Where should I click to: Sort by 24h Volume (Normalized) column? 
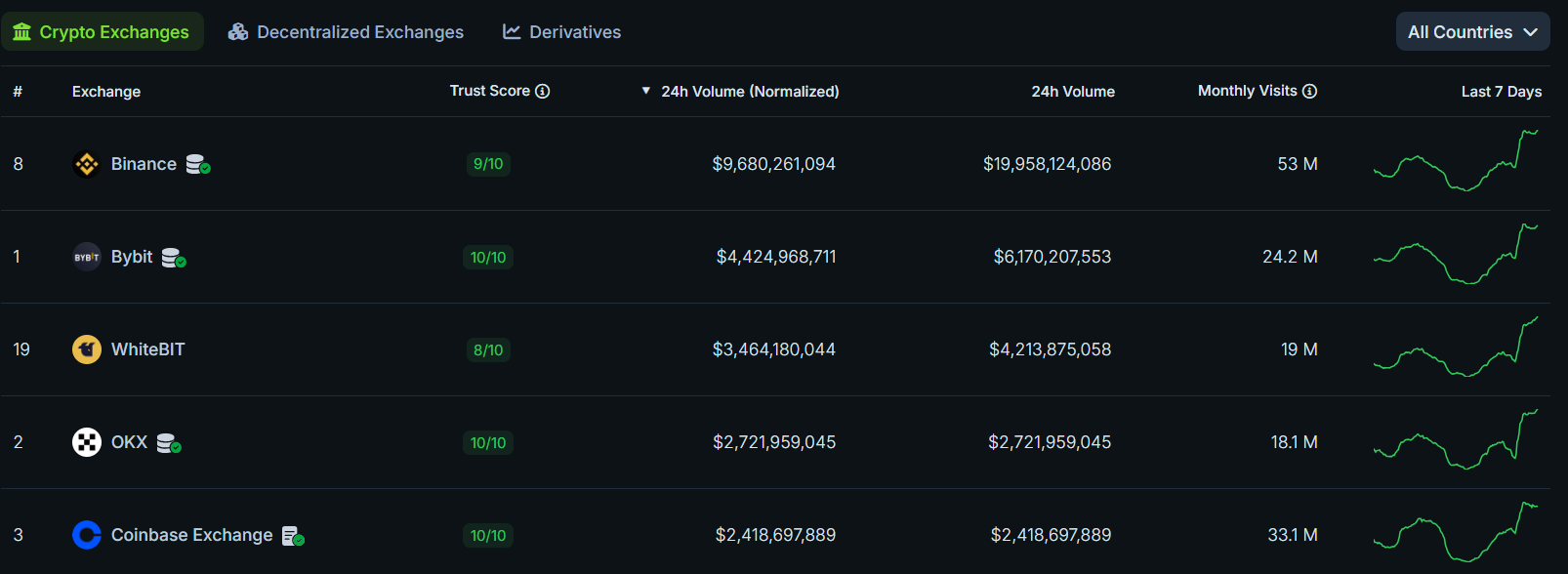tap(749, 92)
